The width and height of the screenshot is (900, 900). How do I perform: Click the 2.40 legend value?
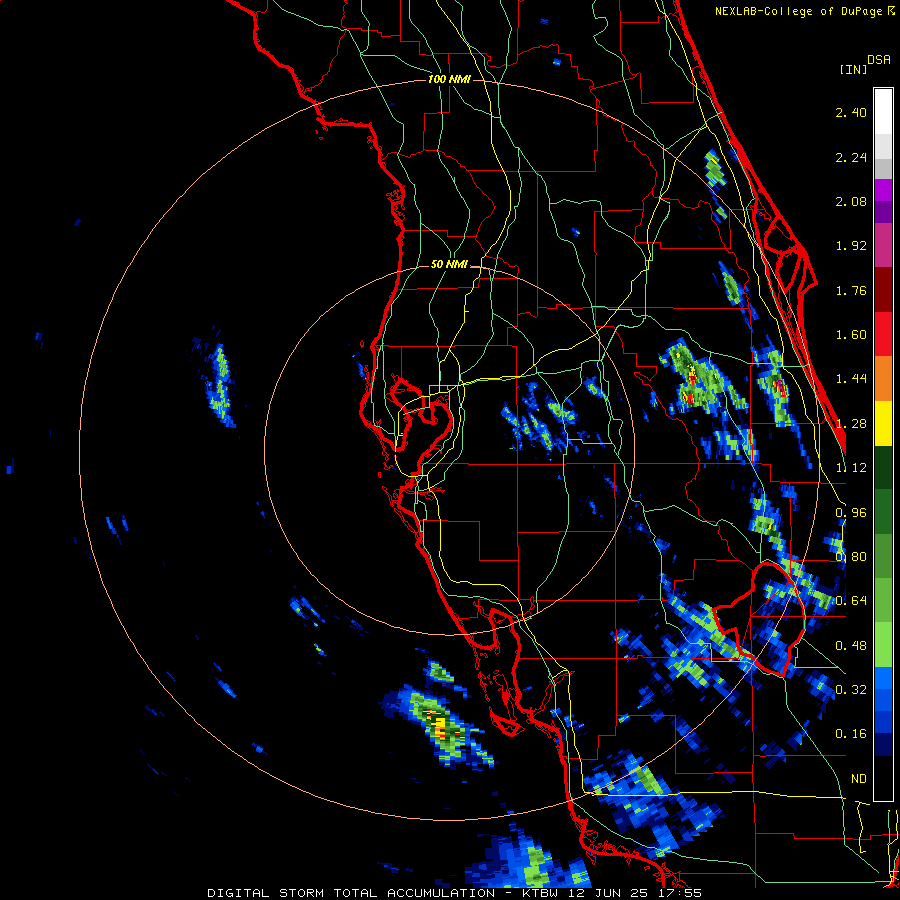tap(851, 112)
